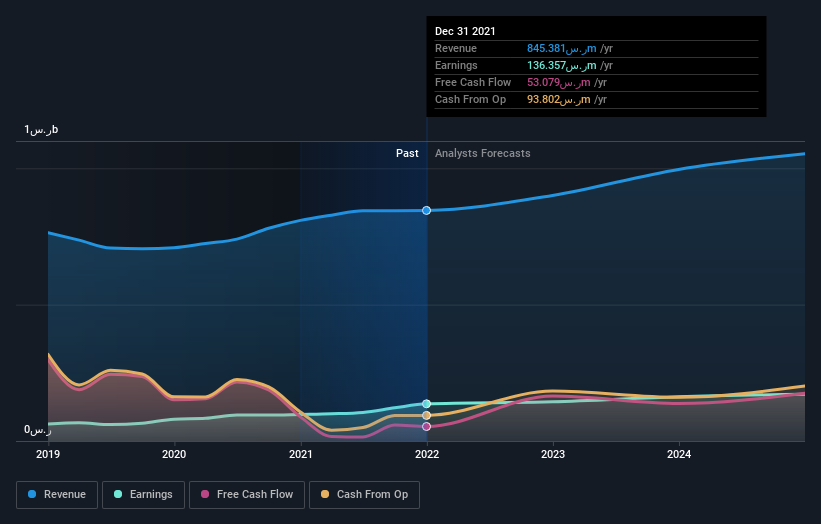Toggle the Earnings legend series
The width and height of the screenshot is (821, 524).
pyautogui.click(x=143, y=495)
